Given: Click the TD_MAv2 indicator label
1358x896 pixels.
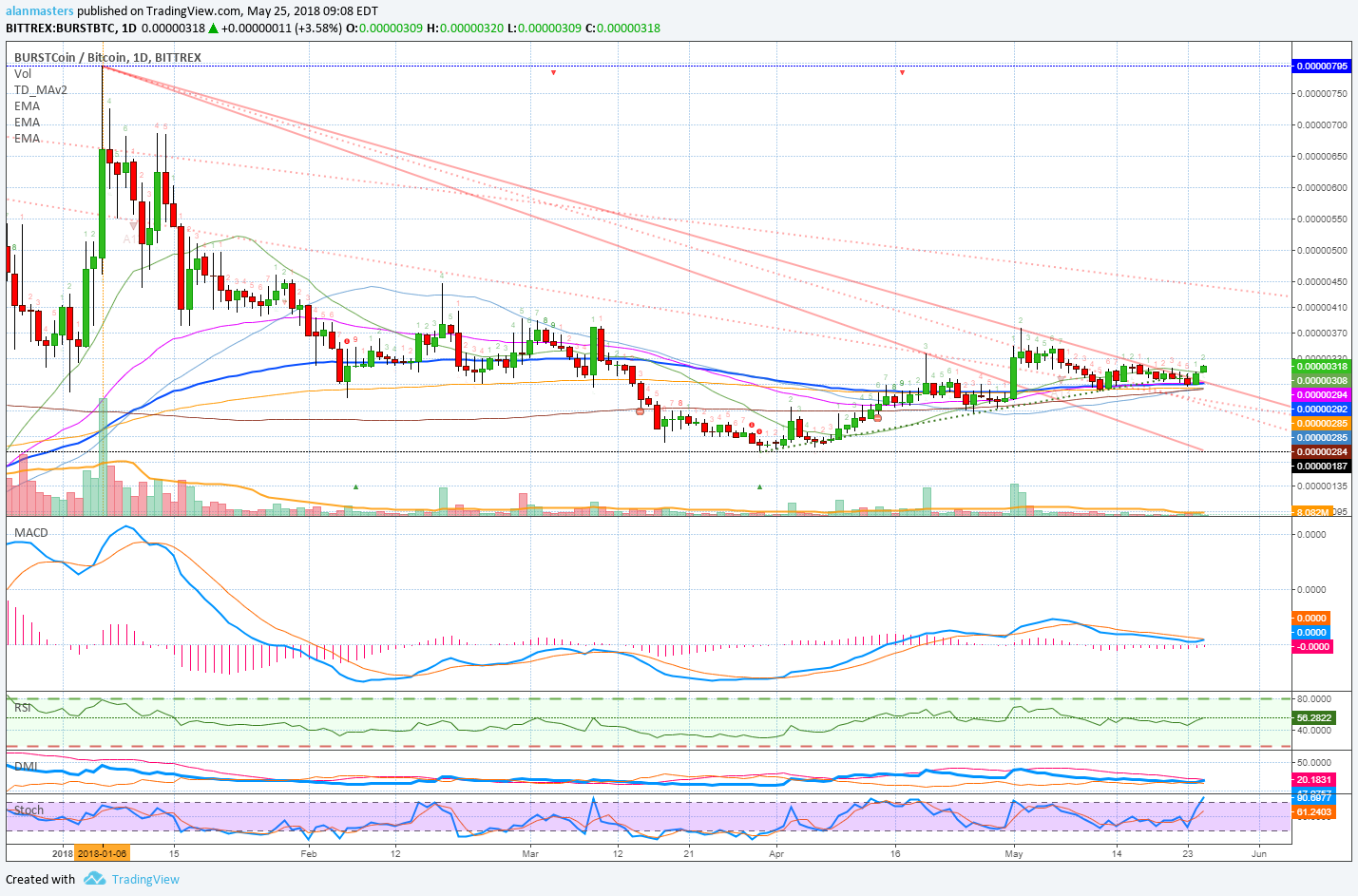Looking at the screenshot, I should pos(41,89).
